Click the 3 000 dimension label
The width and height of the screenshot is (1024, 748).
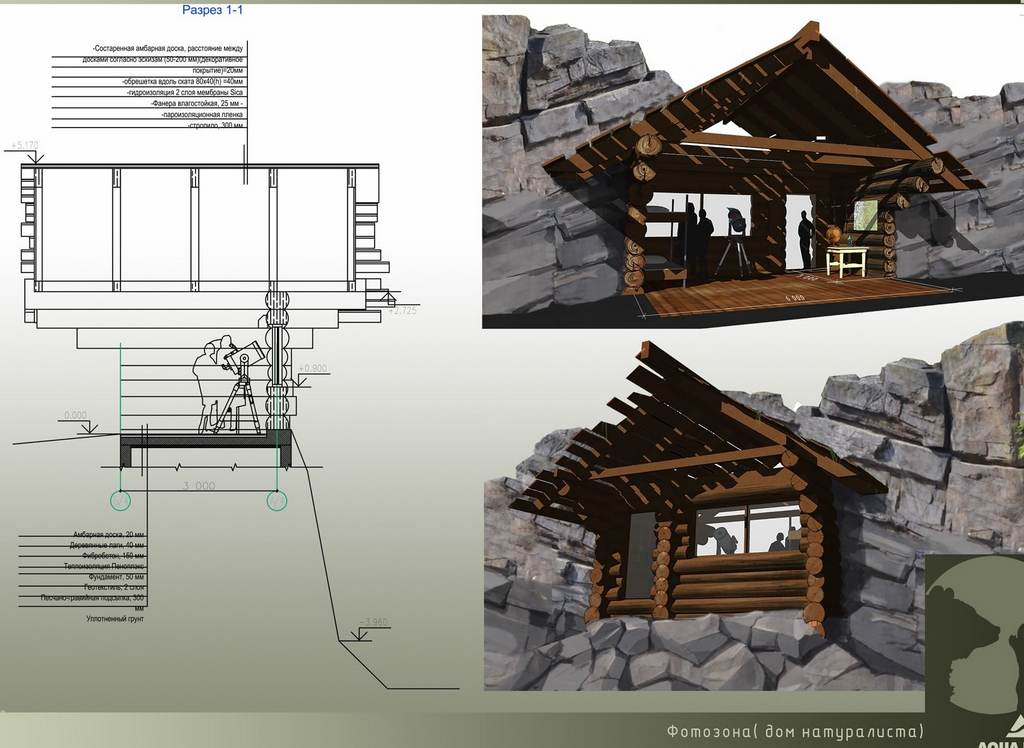[x=198, y=486]
